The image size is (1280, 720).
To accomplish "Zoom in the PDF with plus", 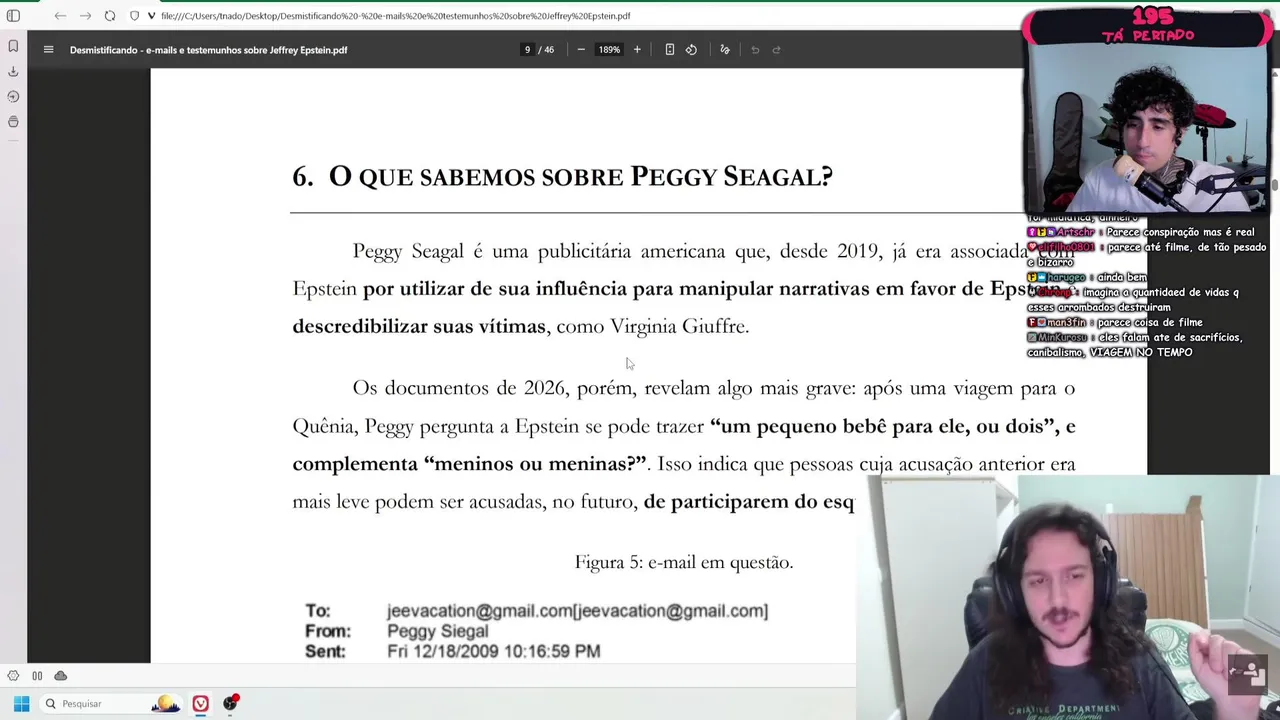I will point(637,50).
